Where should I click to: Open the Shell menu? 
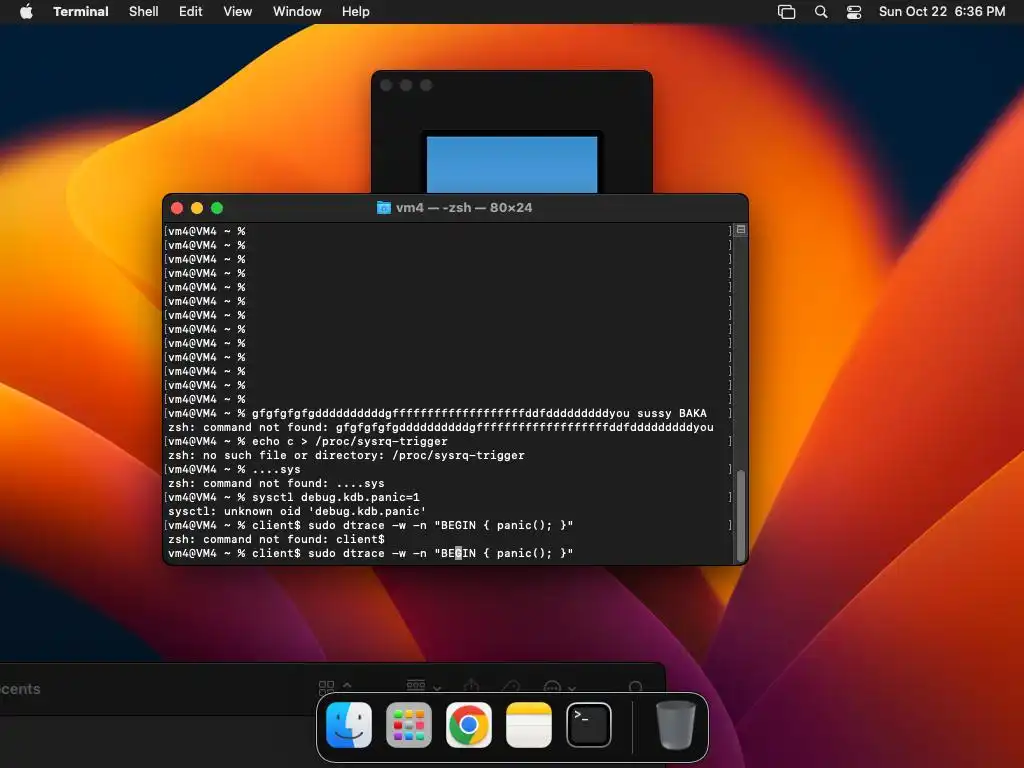coord(144,12)
